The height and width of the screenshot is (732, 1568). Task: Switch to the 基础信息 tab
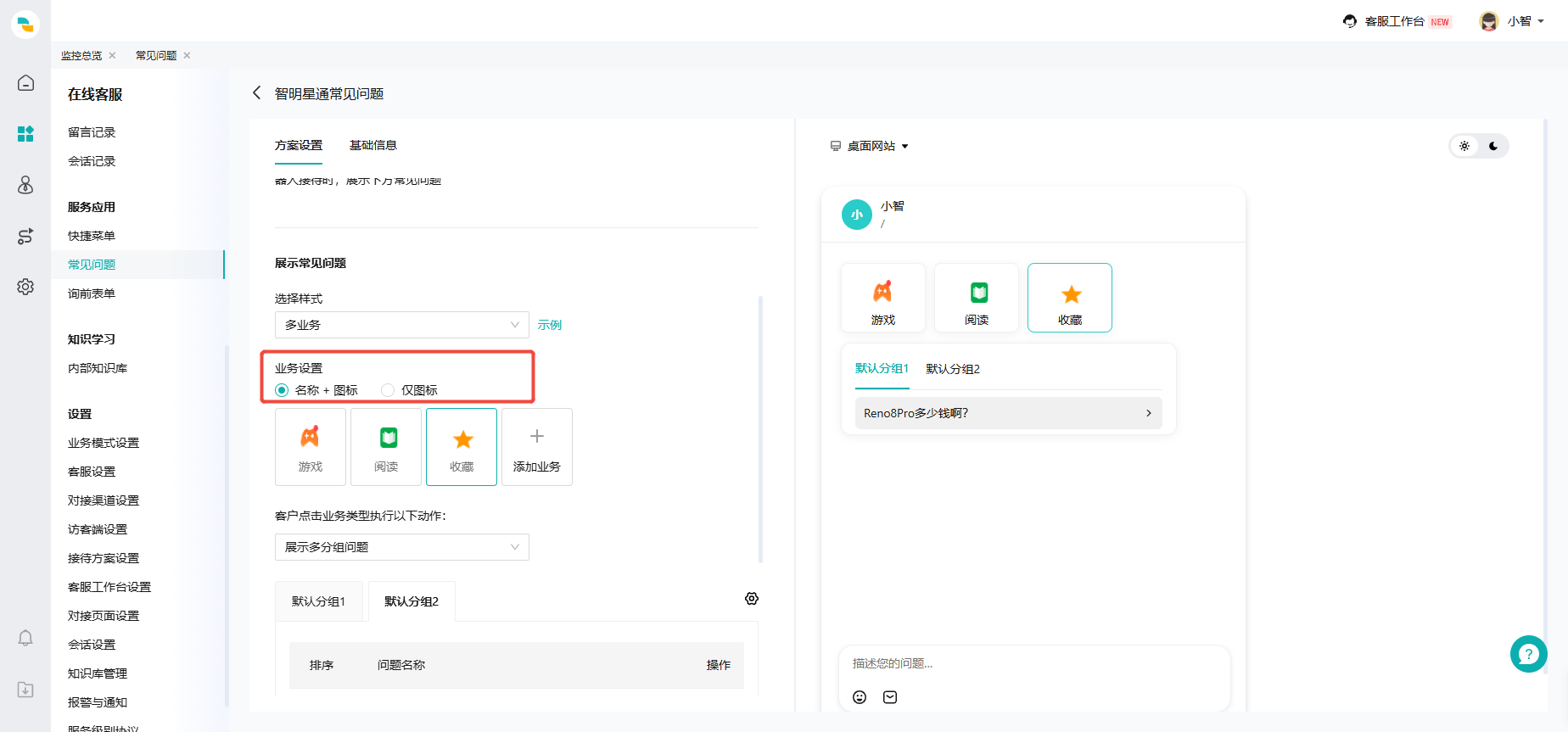coord(372,145)
